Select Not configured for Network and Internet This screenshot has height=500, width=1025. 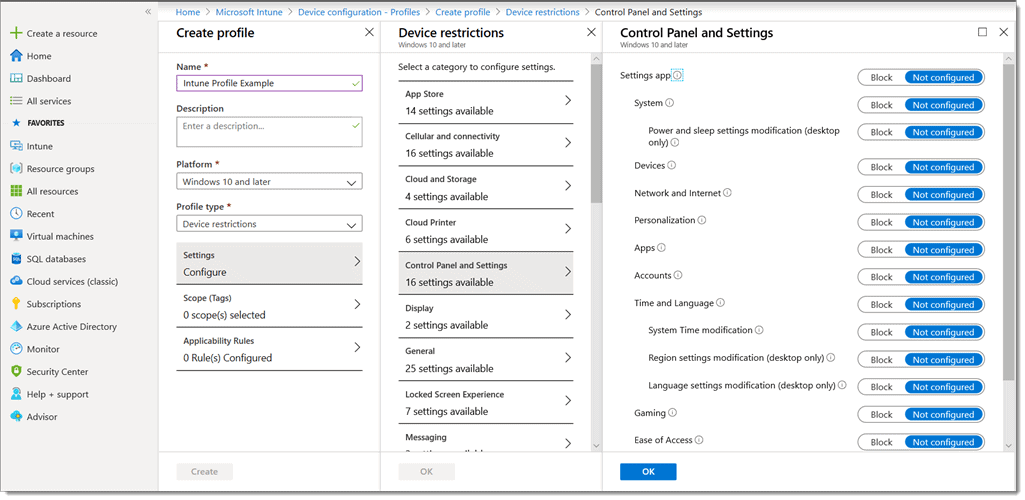click(x=944, y=195)
